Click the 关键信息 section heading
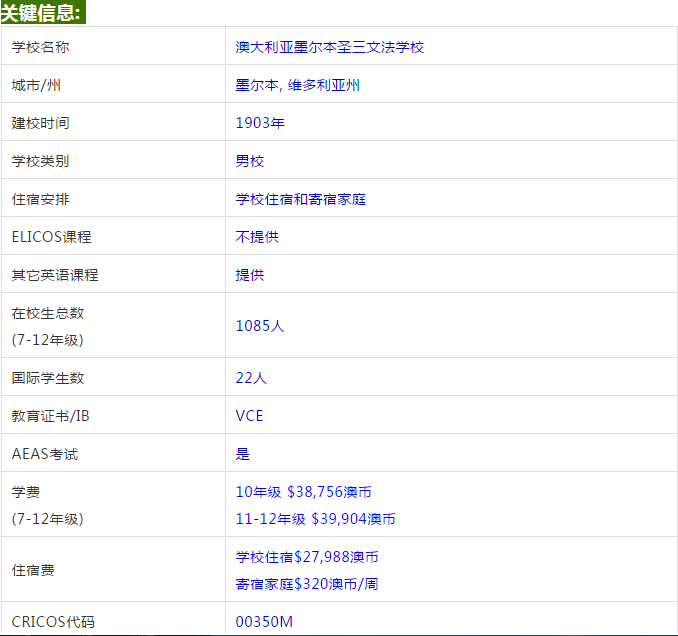 pyautogui.click(x=42, y=12)
